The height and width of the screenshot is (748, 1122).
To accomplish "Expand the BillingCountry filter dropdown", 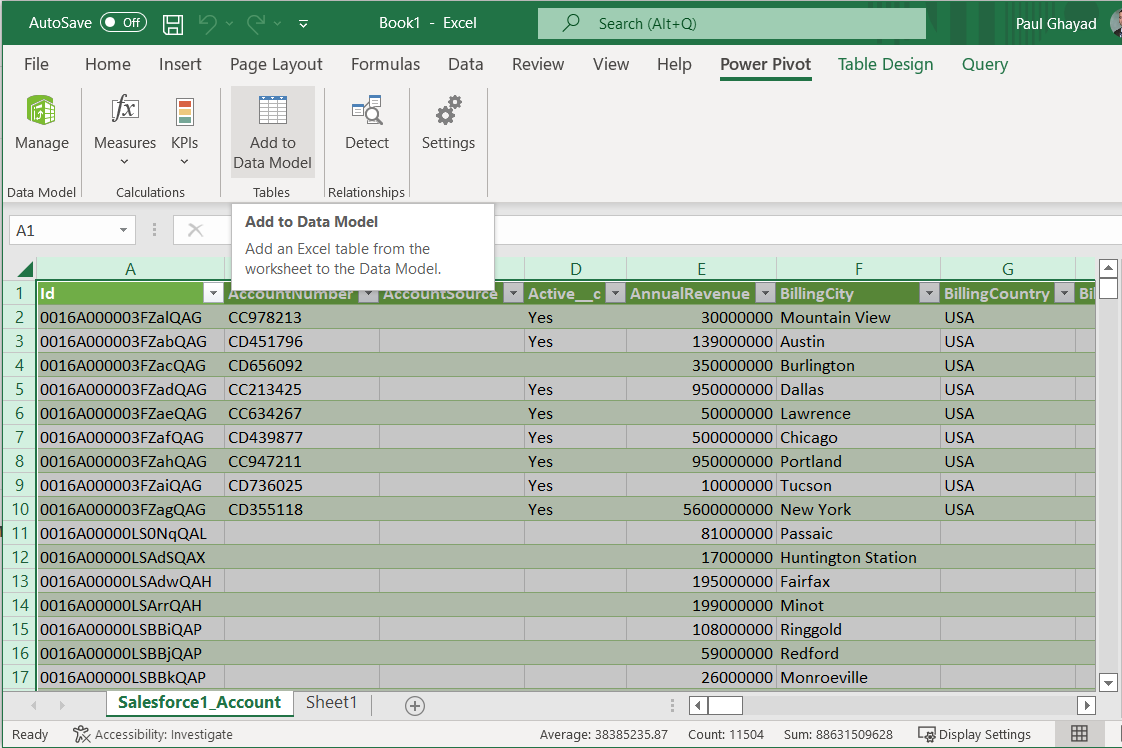I will [1064, 293].
